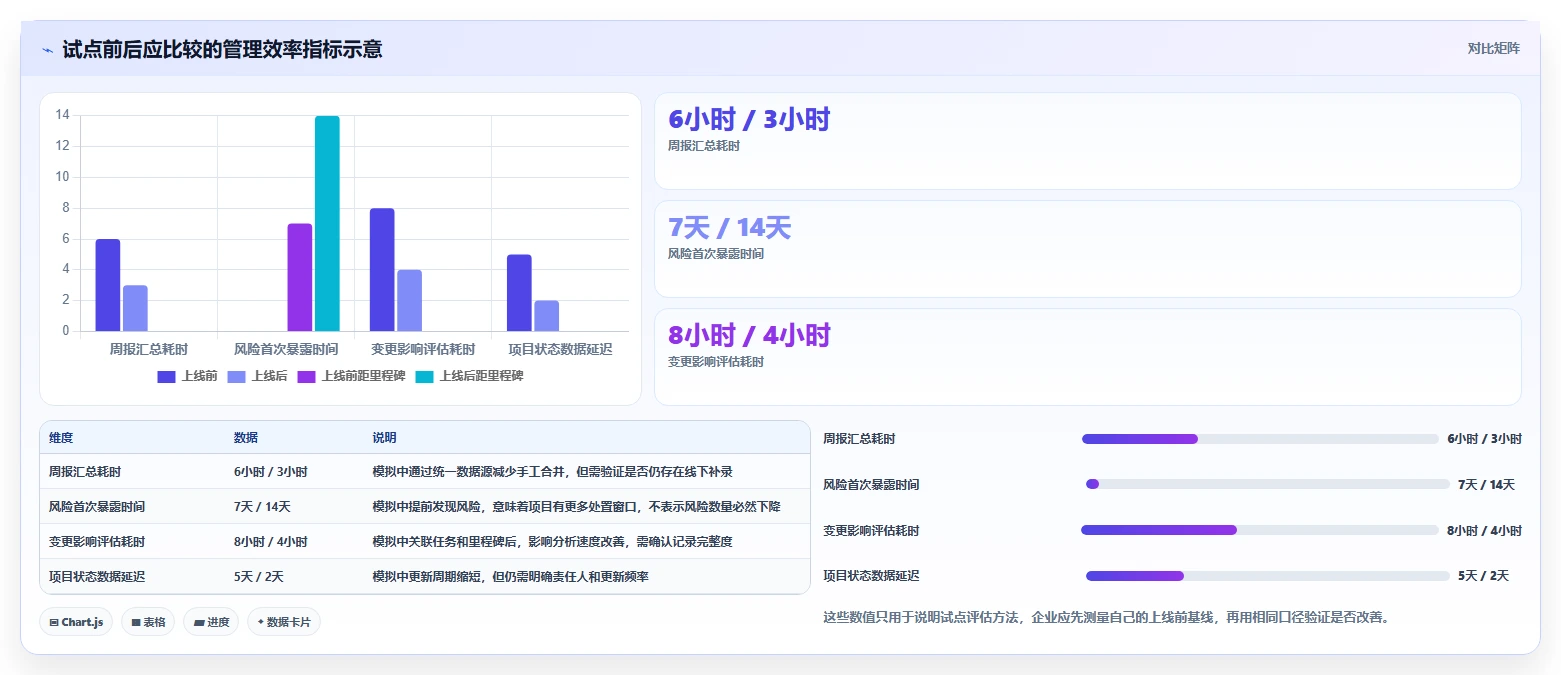Click the explanation starting 模拟中提前发现风险
This screenshot has height=675, width=1561.
click(577, 507)
